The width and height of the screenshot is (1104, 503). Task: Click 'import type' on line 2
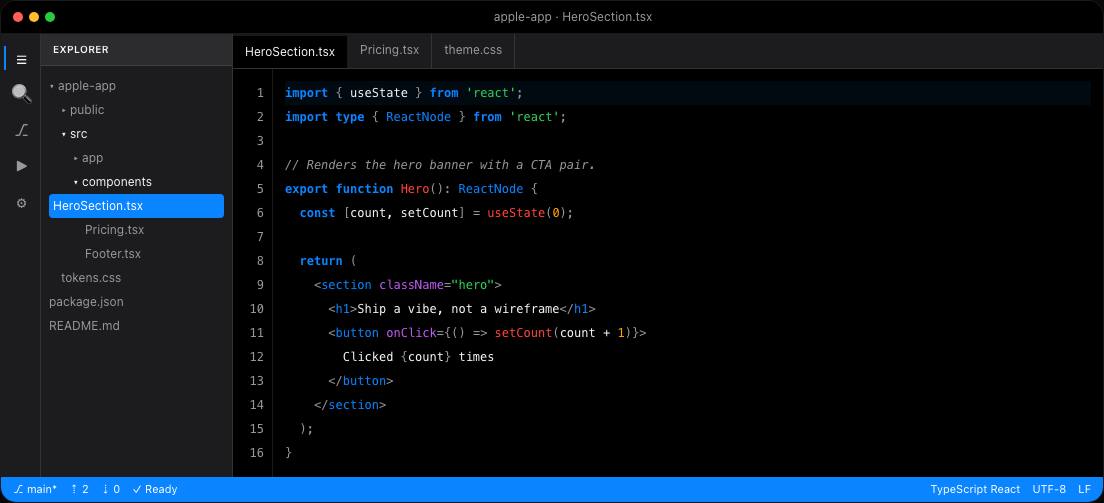[x=325, y=117]
